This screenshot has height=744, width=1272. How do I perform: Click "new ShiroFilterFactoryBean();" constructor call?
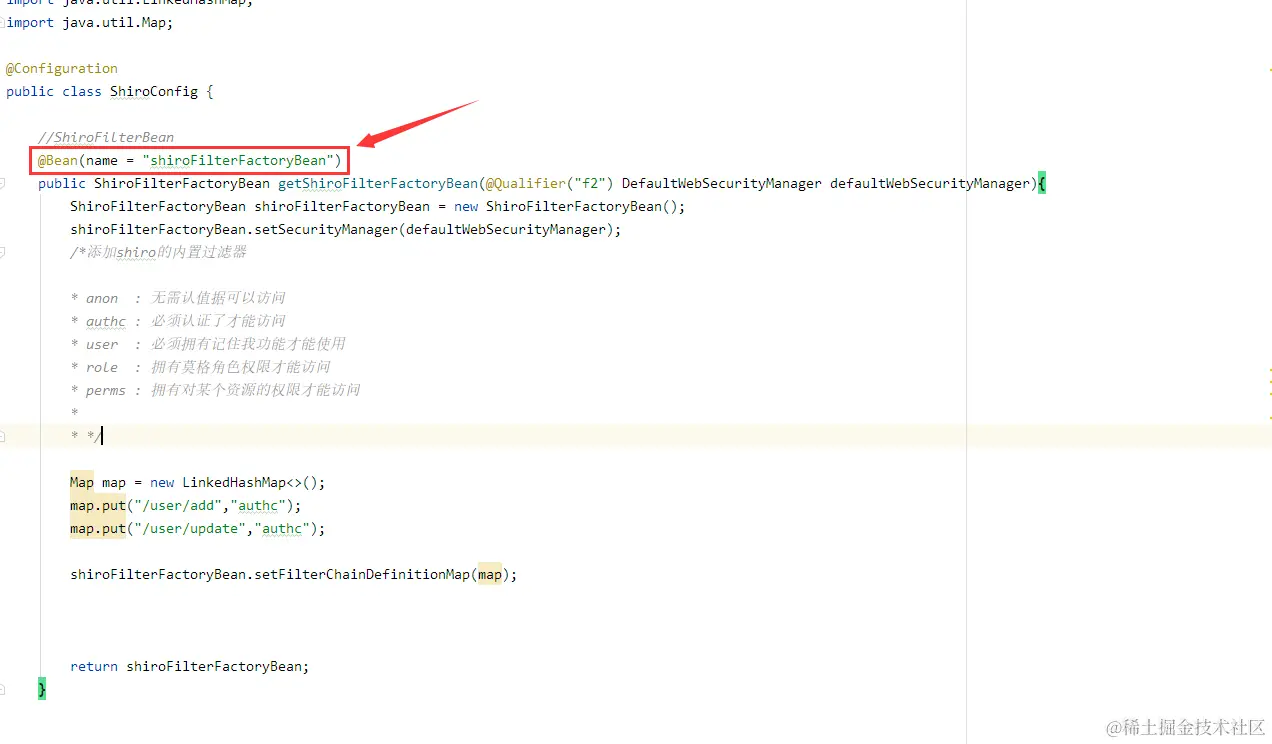click(570, 206)
